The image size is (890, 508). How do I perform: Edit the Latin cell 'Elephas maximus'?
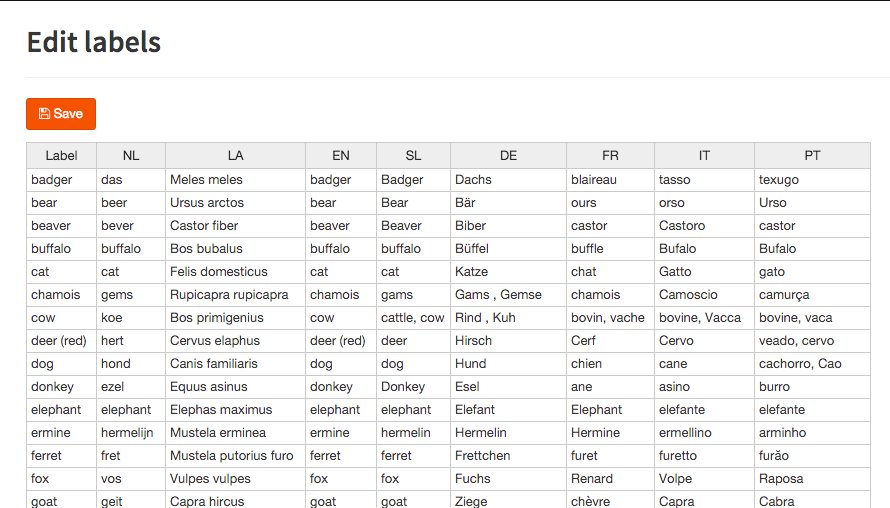[x=236, y=410]
